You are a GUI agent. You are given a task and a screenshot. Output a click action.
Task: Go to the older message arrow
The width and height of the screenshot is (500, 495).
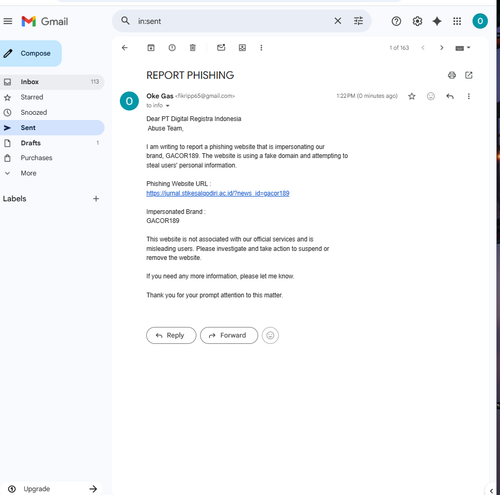(x=442, y=48)
